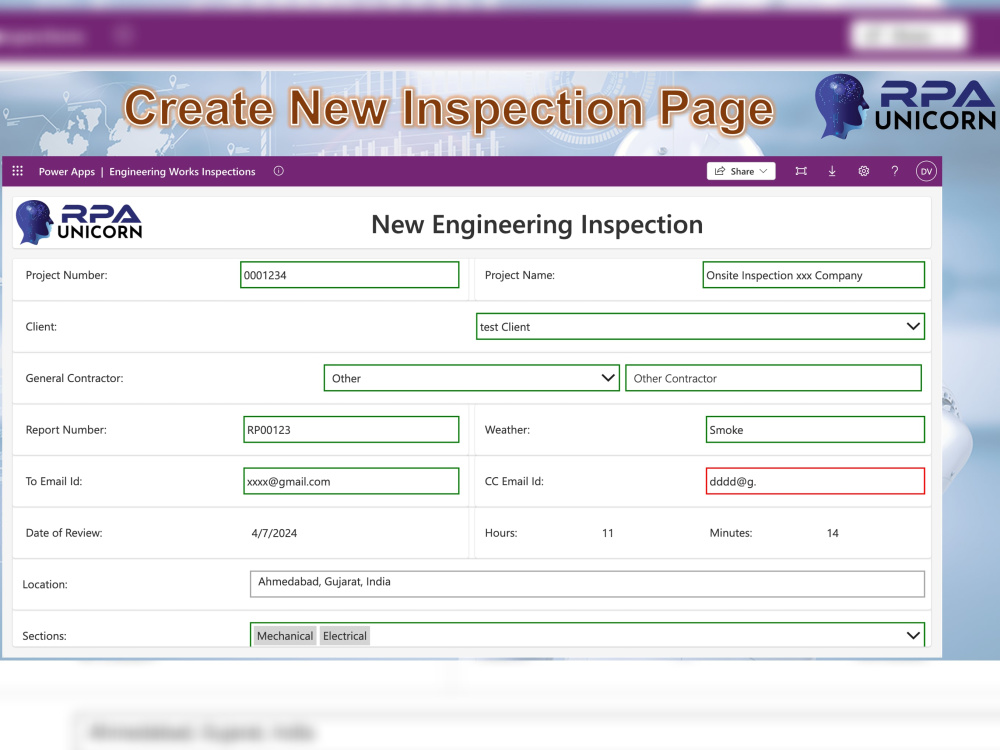Click the General Contractor label
Screen dimensions: 1000x750
pyautogui.click(x=74, y=378)
